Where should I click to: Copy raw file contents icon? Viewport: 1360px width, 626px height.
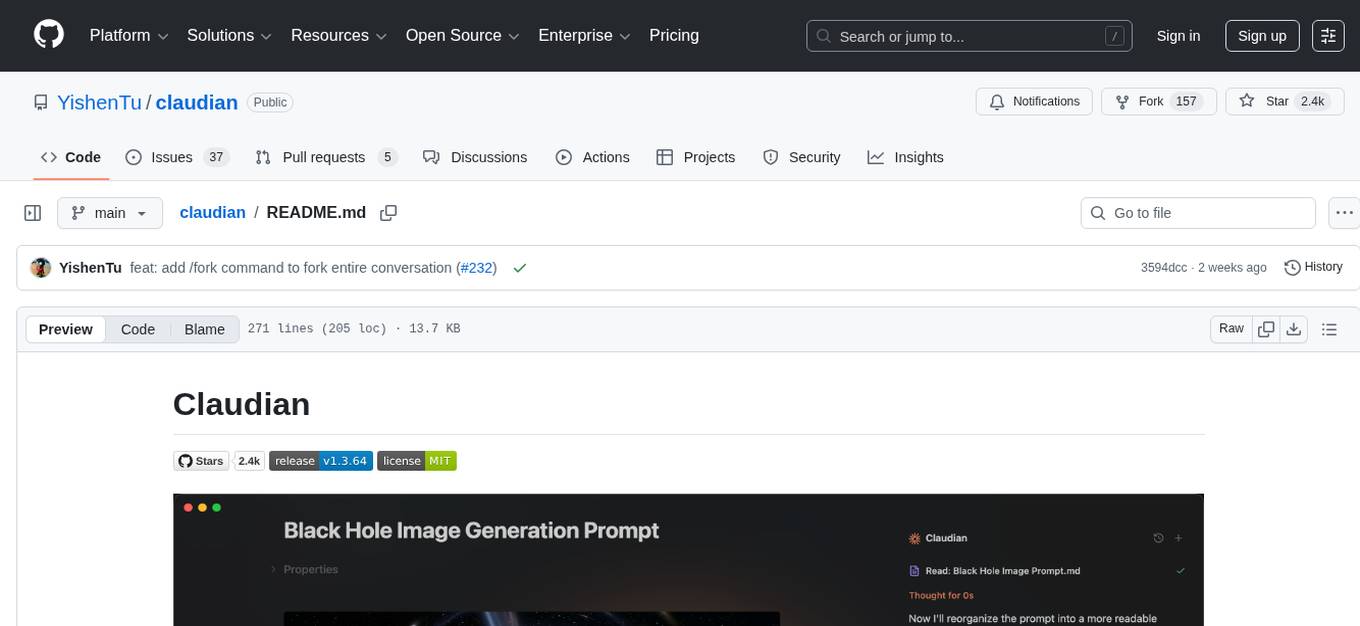1266,329
